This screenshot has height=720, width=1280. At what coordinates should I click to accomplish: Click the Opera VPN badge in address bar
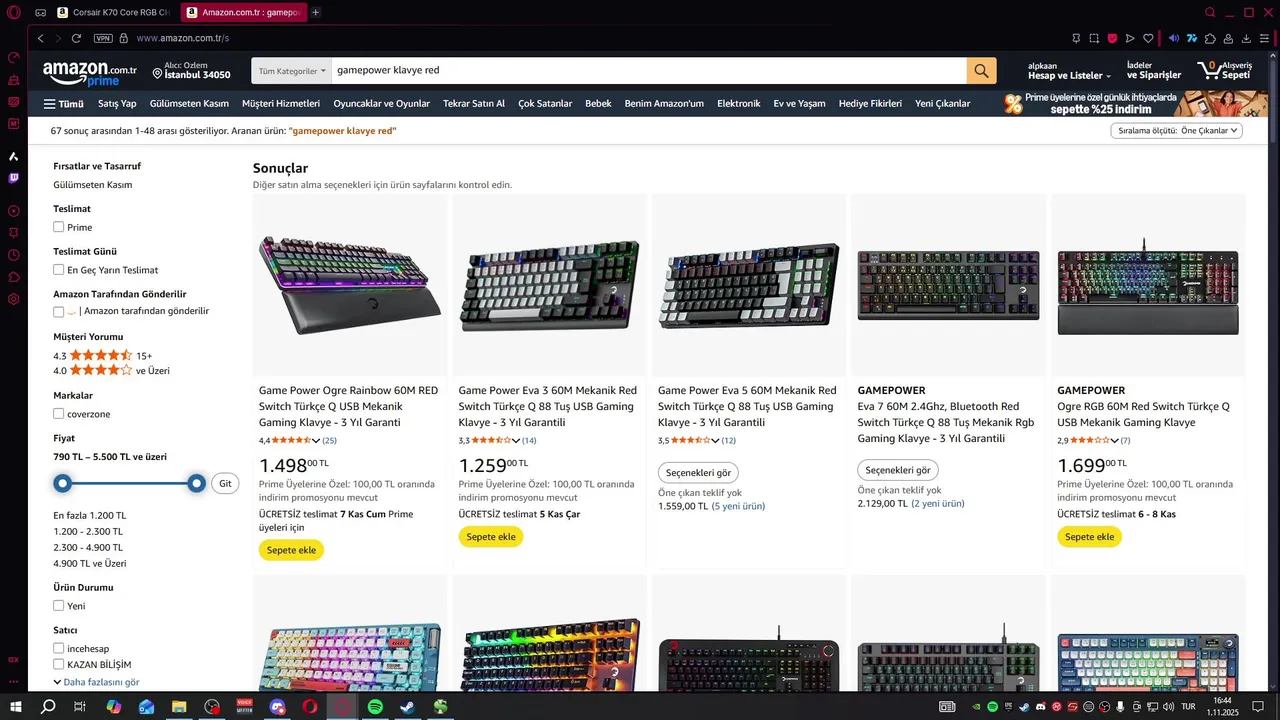(x=103, y=38)
